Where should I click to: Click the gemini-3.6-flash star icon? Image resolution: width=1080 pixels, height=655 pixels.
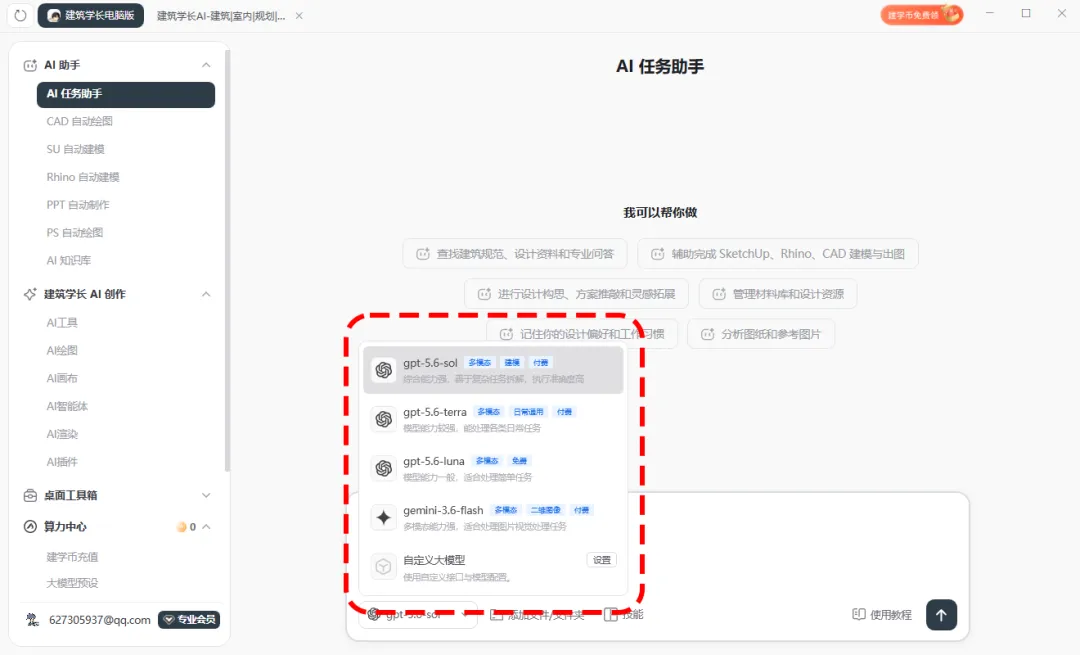[x=384, y=517]
